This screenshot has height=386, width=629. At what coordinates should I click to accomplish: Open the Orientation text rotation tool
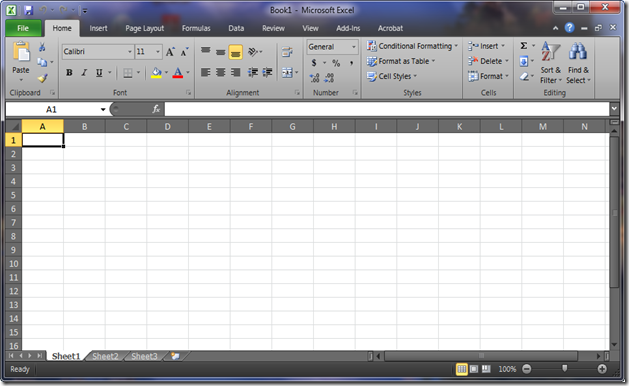(x=252, y=51)
